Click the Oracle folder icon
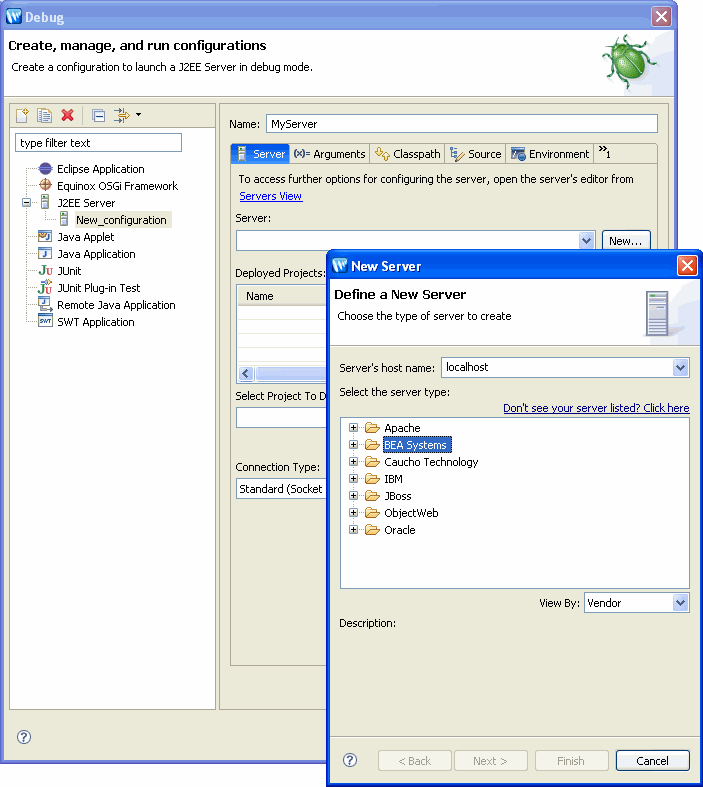 point(372,530)
